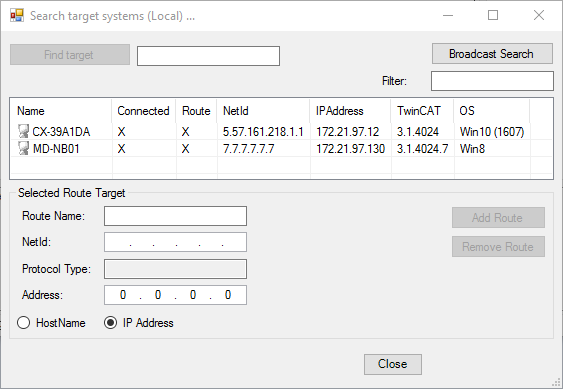
Task: Click the Win10 (1607) OS cell
Action: pyautogui.click(x=492, y=132)
